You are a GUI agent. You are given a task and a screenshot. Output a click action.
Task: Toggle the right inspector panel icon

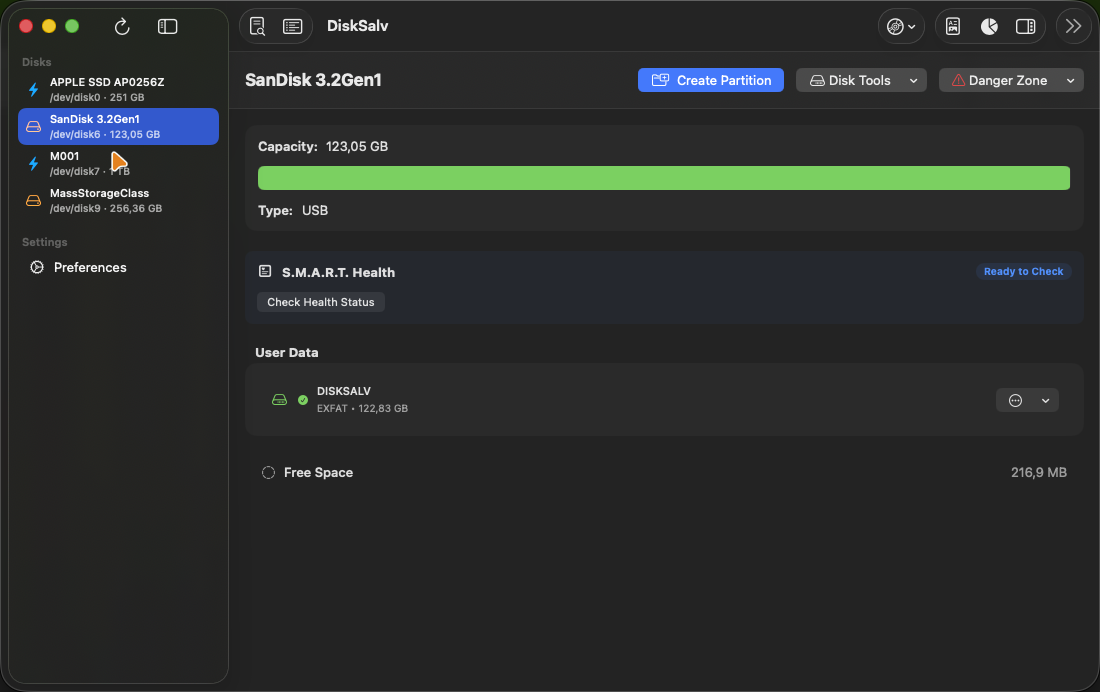point(1026,27)
